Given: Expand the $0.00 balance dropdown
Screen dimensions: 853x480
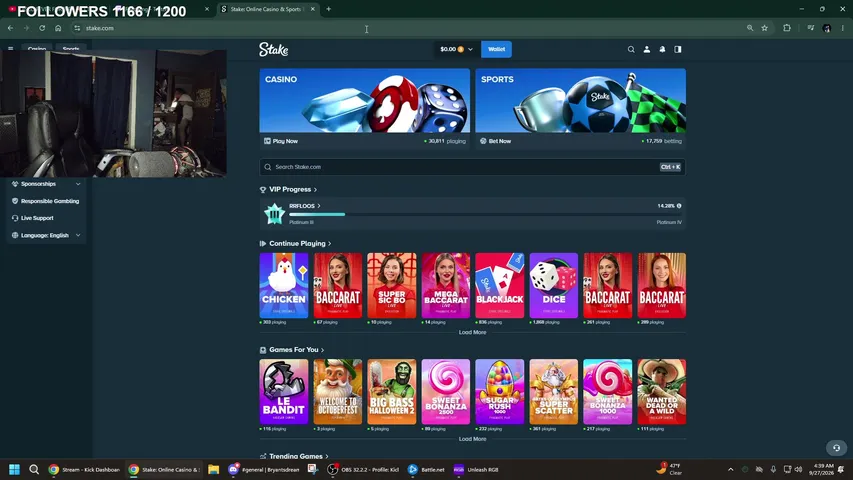Looking at the screenshot, I should point(456,50).
